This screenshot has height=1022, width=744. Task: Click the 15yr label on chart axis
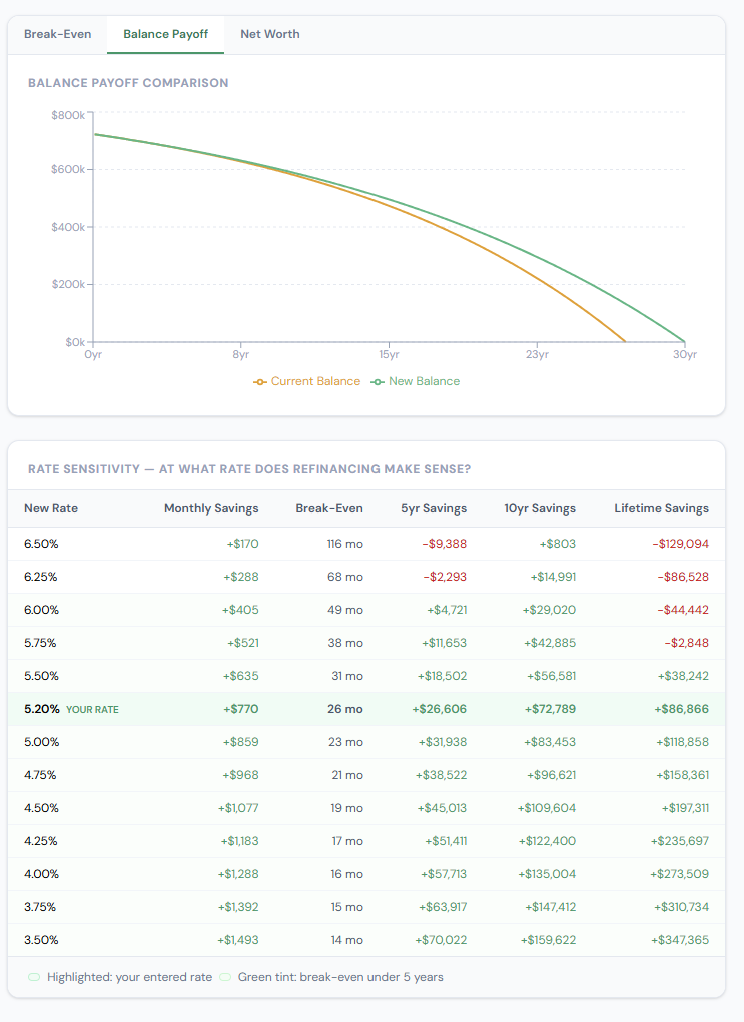tap(389, 355)
